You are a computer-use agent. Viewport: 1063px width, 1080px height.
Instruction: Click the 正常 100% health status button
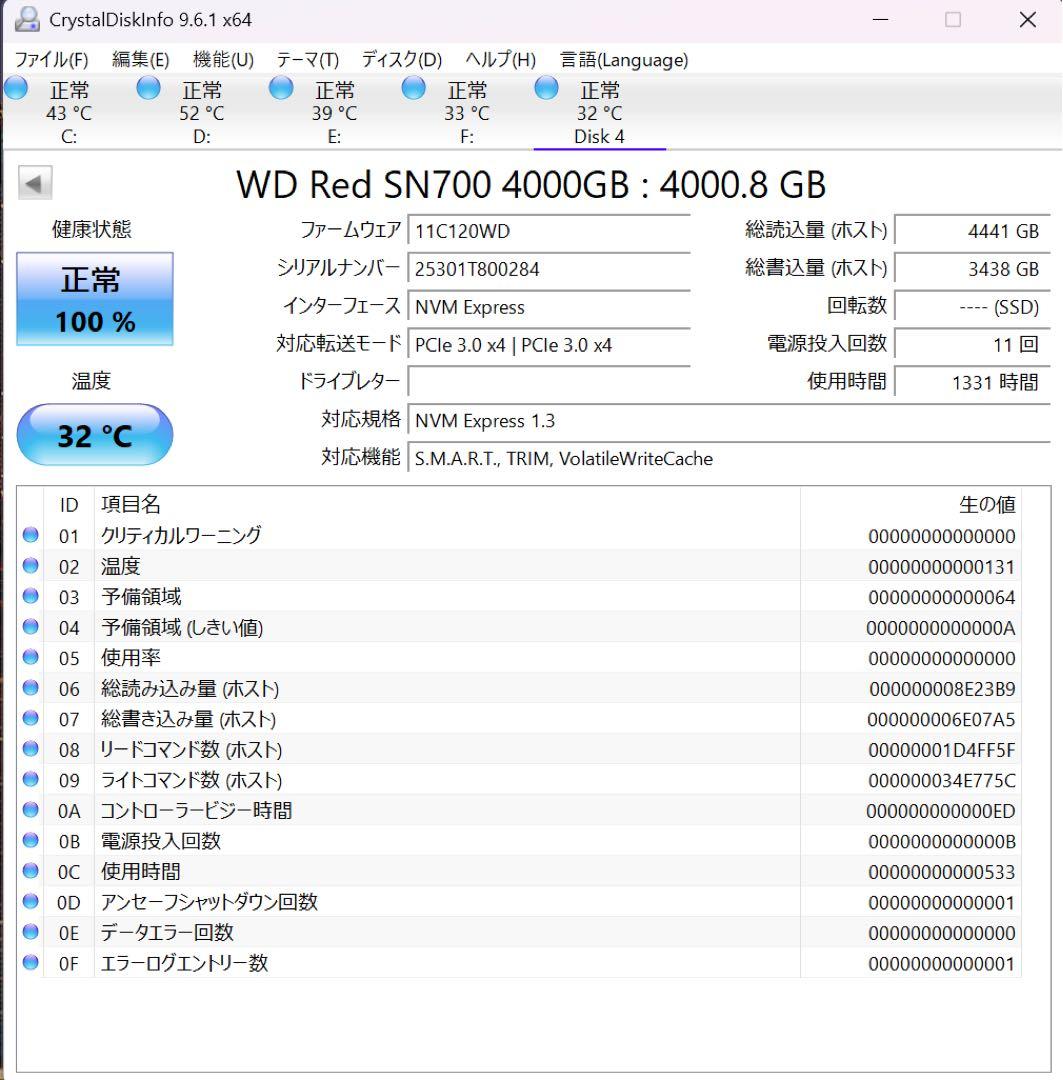(95, 298)
